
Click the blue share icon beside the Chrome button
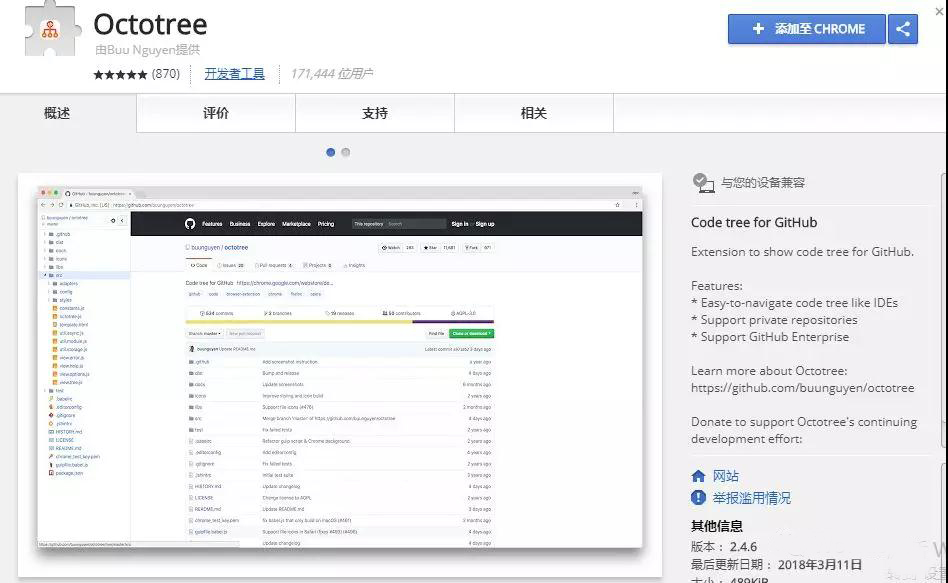[x=902, y=29]
